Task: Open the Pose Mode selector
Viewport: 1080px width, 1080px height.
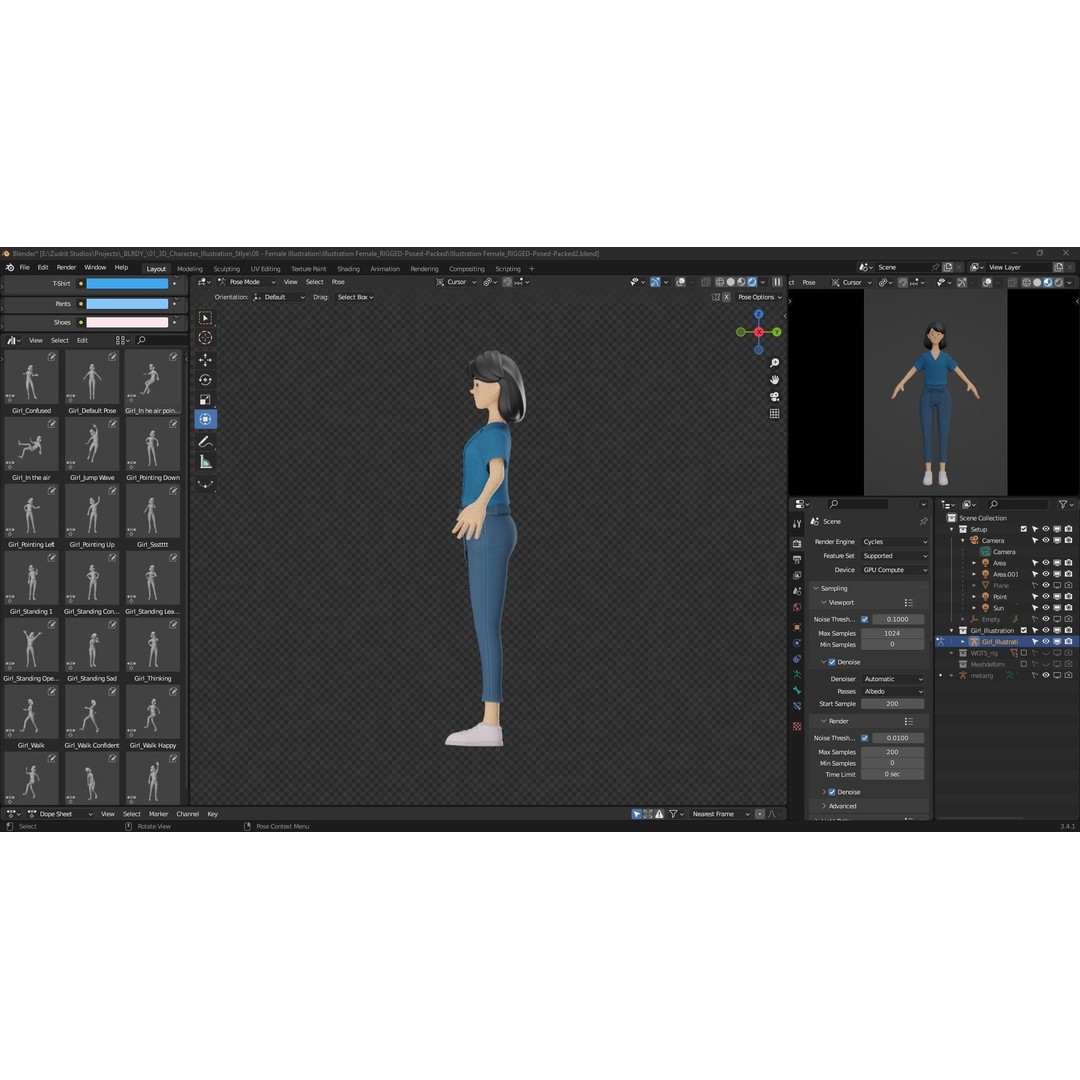Action: 247,282
